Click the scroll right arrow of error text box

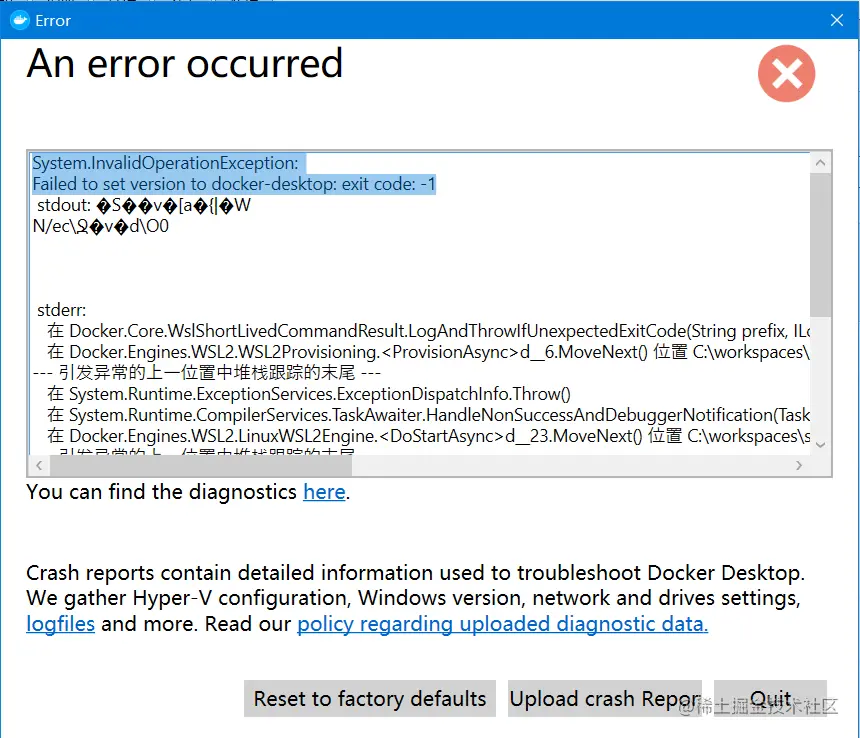point(799,465)
